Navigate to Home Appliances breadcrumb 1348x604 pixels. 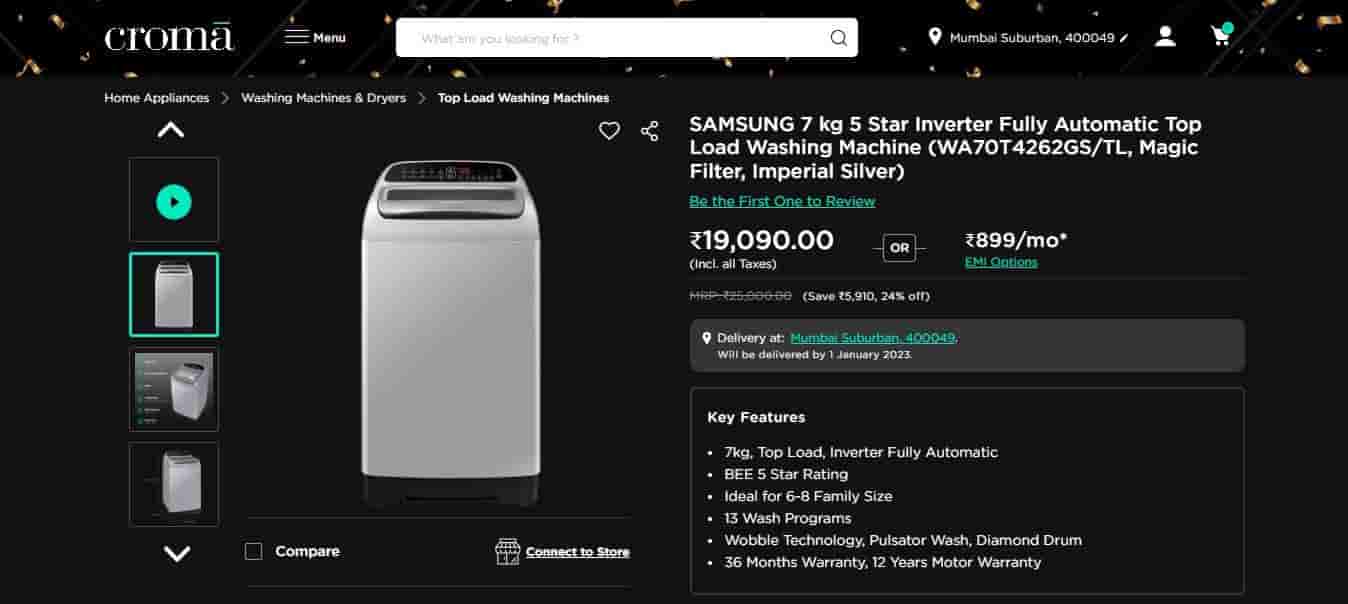click(155, 97)
